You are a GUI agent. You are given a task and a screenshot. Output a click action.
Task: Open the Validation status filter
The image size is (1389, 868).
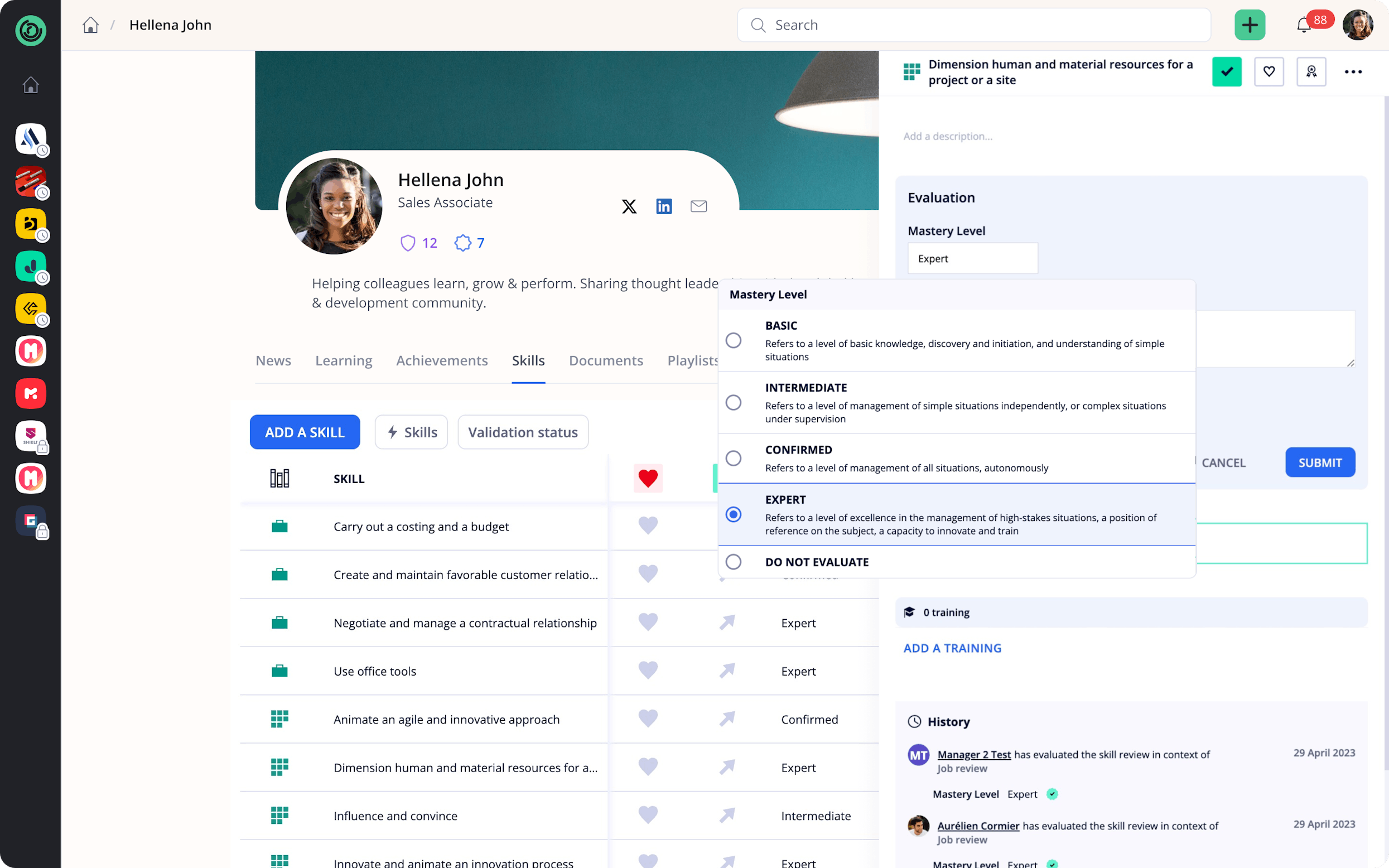[x=522, y=432]
